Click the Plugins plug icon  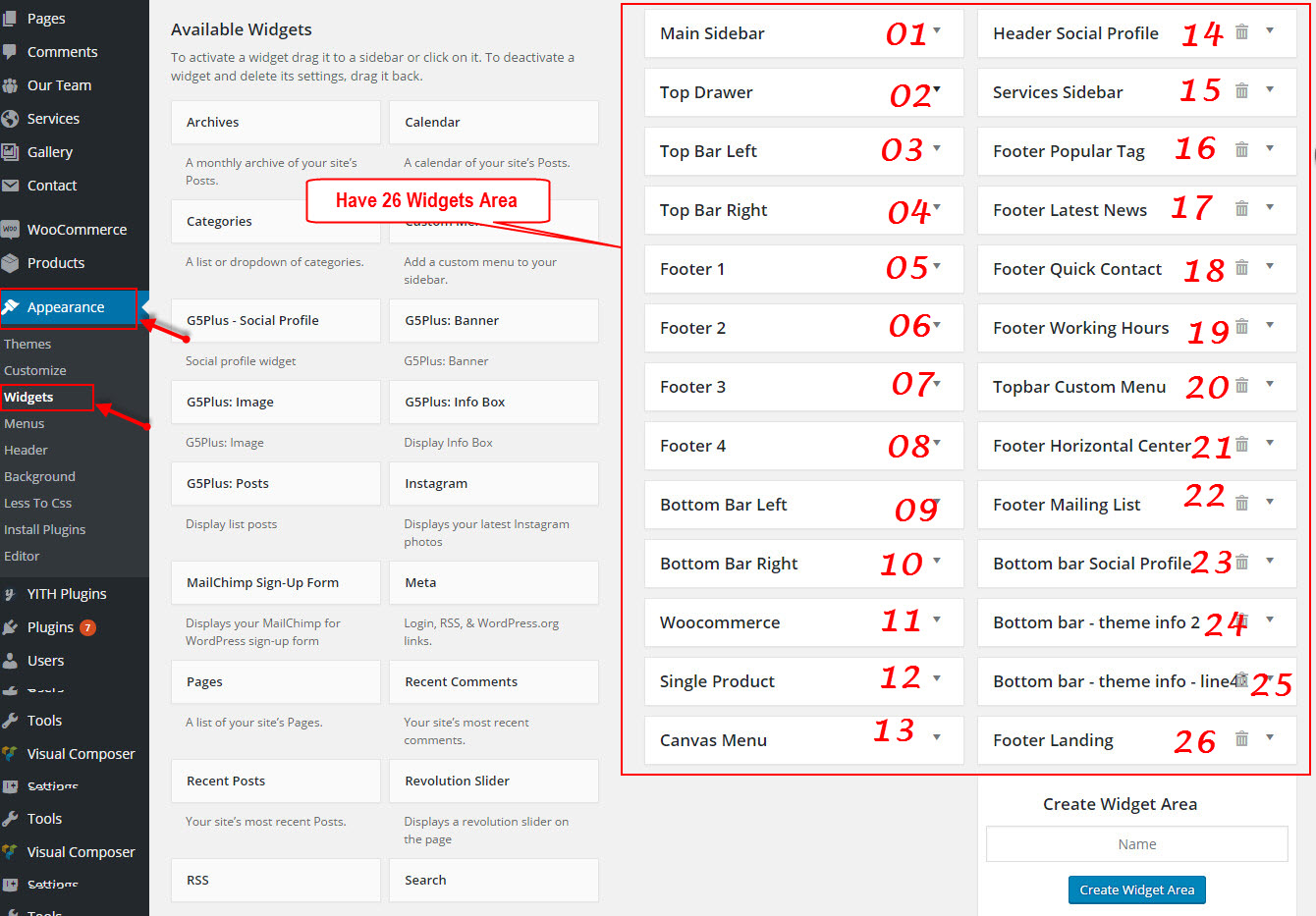click(10, 627)
